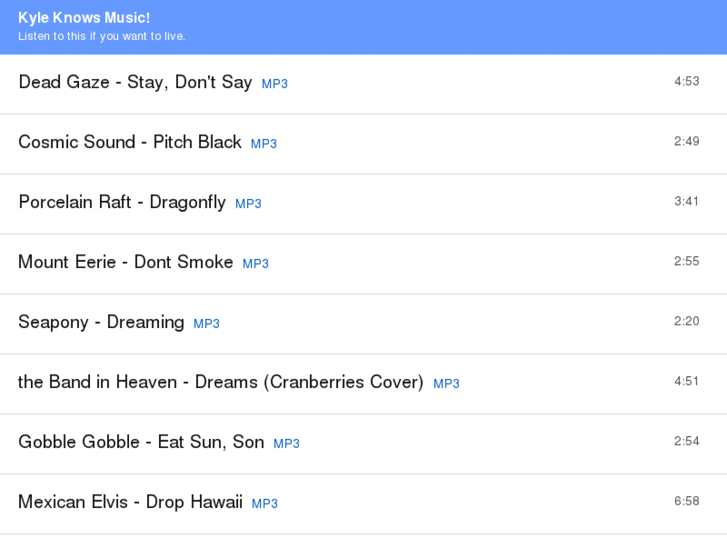Click the Gobble Gobble MP3 link
Image resolution: width=727 pixels, height=545 pixels.
pos(287,444)
